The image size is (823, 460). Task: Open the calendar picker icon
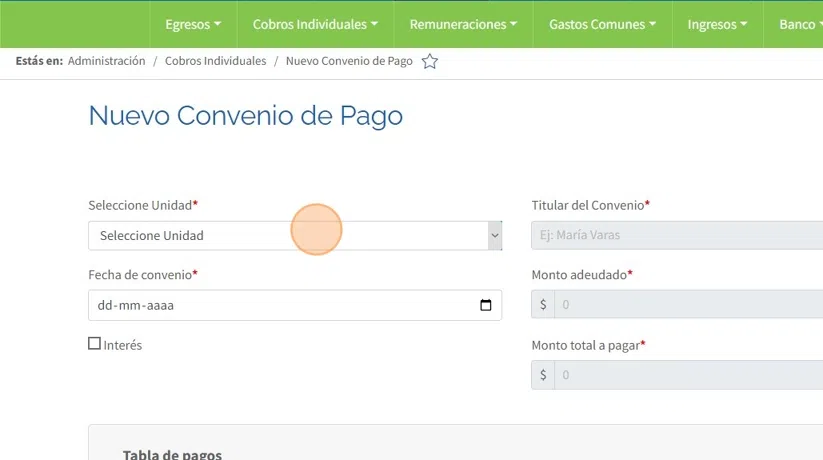486,305
